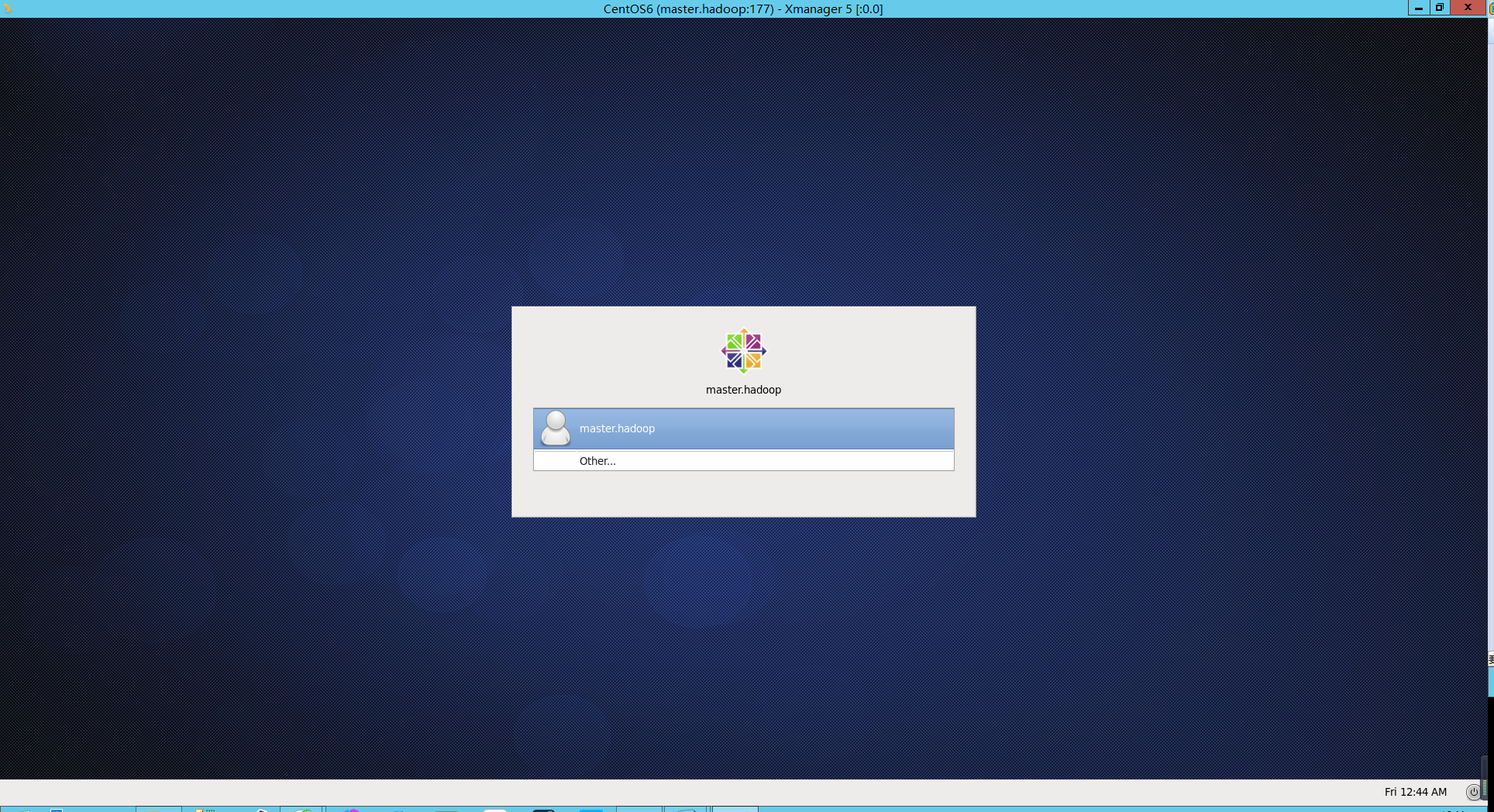Restore down the Xmanager window
This screenshot has height=812, width=1494.
[1440, 8]
